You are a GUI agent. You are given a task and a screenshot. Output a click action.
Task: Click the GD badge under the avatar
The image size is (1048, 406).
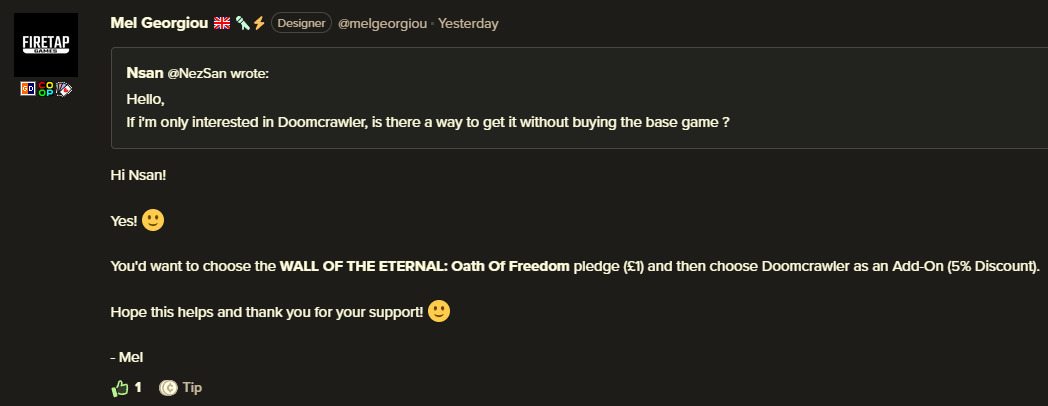tap(28, 89)
